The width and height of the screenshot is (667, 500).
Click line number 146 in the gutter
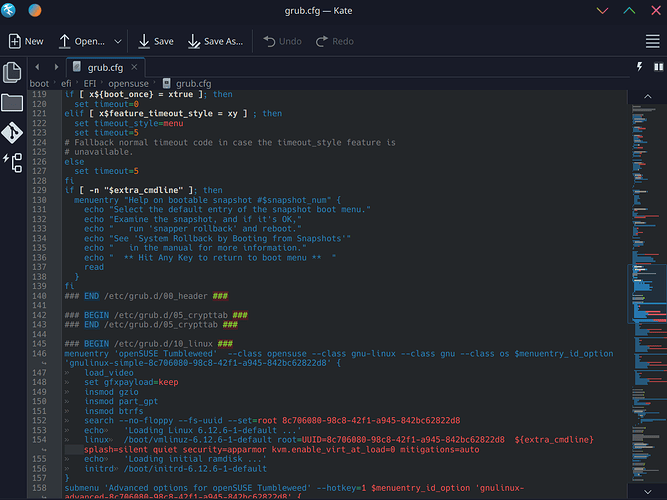pos(40,354)
